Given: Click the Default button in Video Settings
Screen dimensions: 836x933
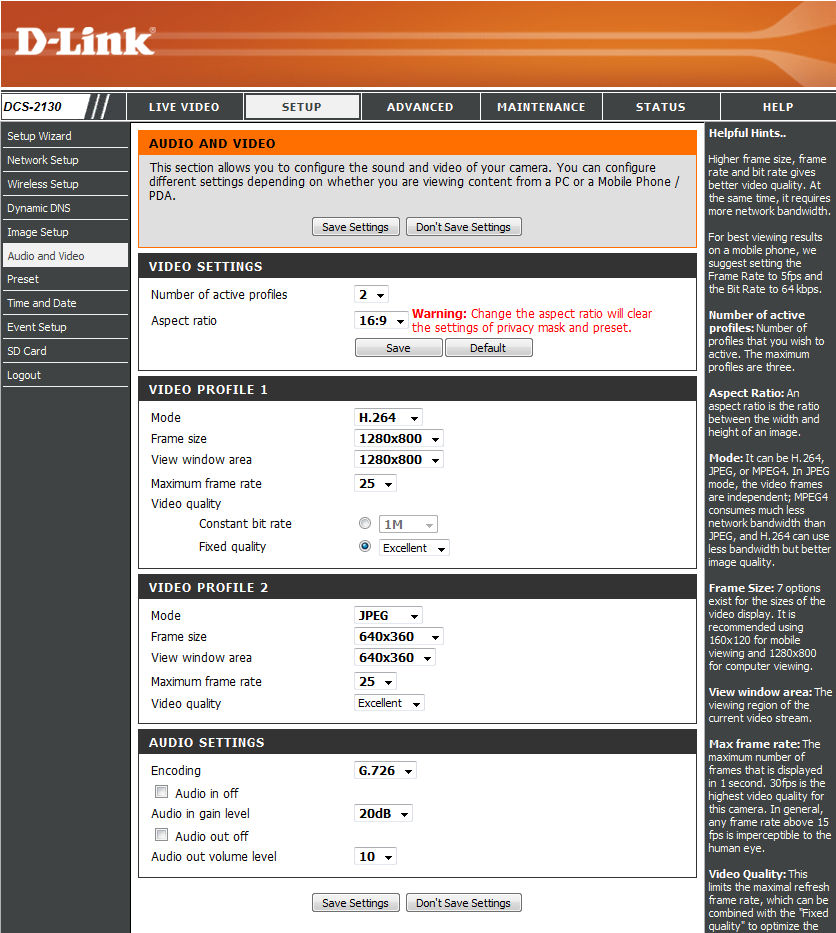Looking at the screenshot, I should 488,348.
